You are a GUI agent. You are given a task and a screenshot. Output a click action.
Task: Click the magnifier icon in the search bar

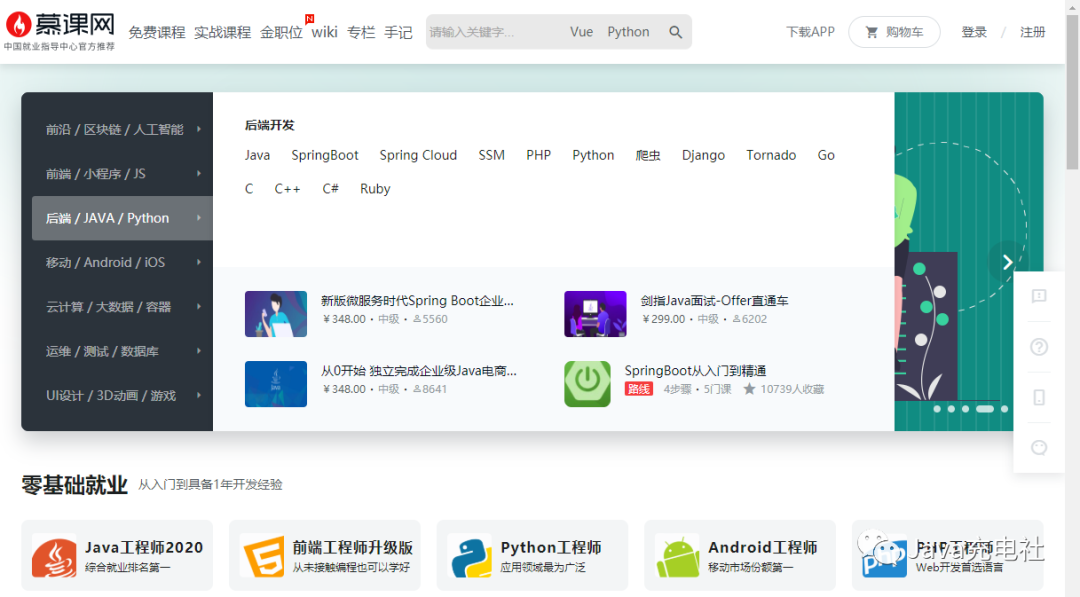pos(675,31)
